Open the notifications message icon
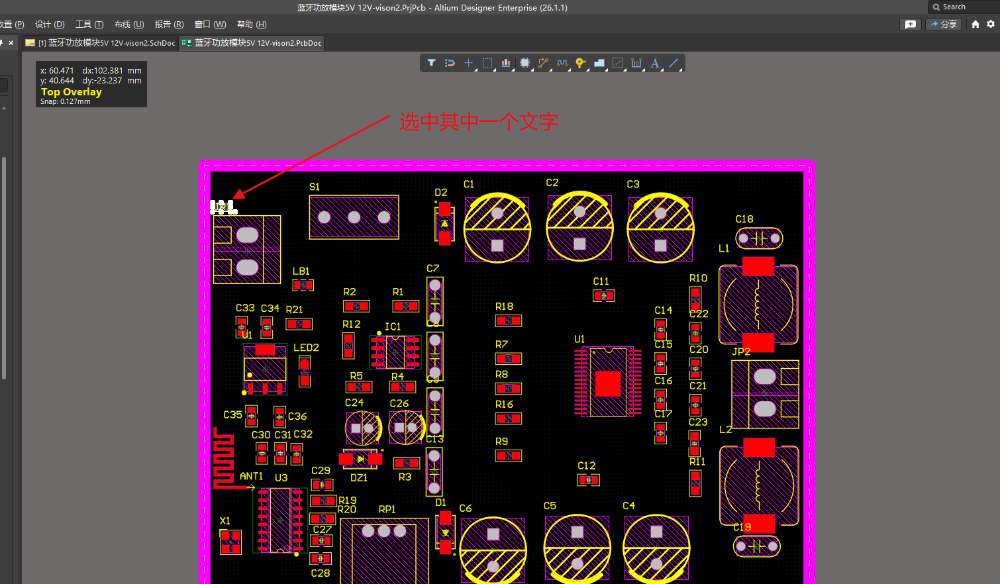 click(910, 24)
